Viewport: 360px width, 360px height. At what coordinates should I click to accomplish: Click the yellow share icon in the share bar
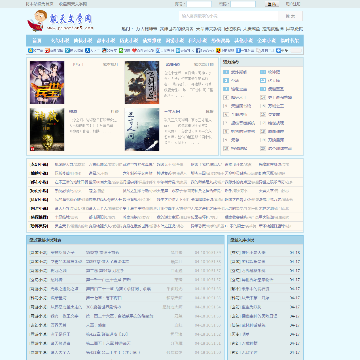[x=218, y=50]
